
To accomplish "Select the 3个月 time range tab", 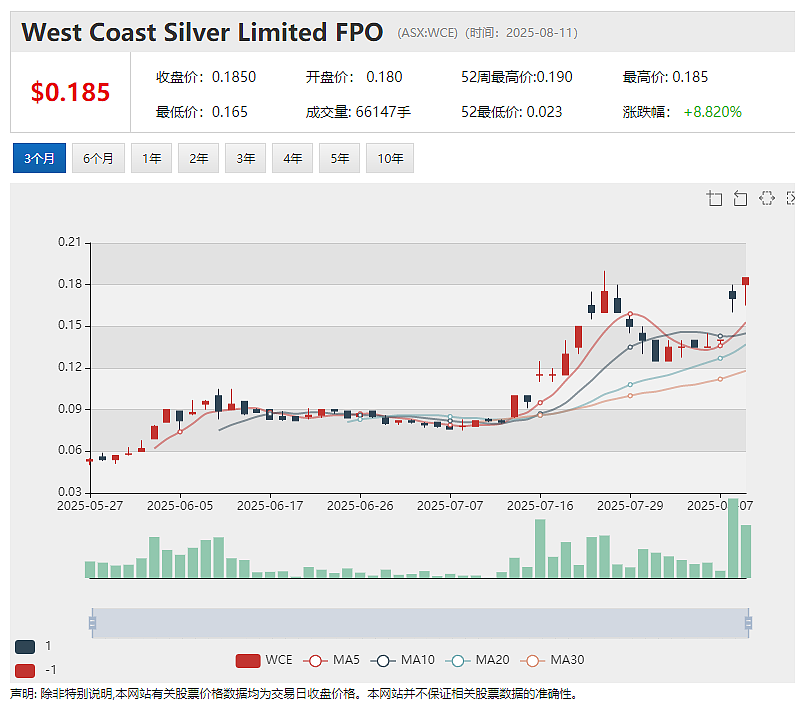I will pos(39,158).
